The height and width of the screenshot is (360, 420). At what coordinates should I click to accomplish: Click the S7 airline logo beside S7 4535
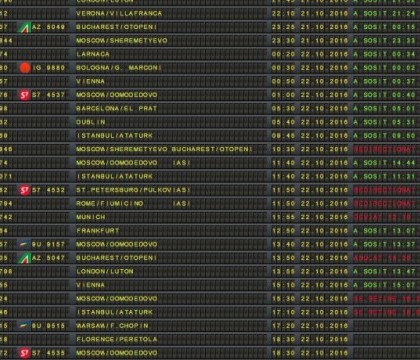pyautogui.click(x=24, y=353)
